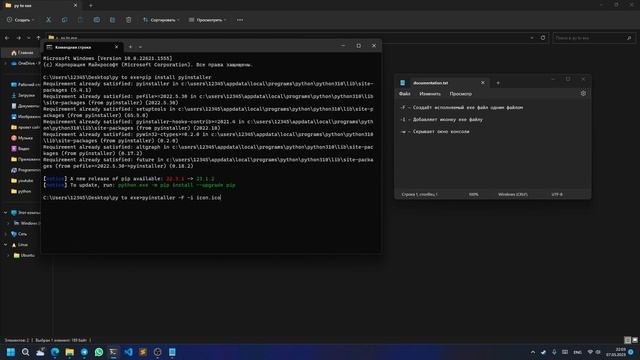Go forward with Explorer's right arrow
The width and height of the screenshot is (640, 360).
tap(18, 38)
